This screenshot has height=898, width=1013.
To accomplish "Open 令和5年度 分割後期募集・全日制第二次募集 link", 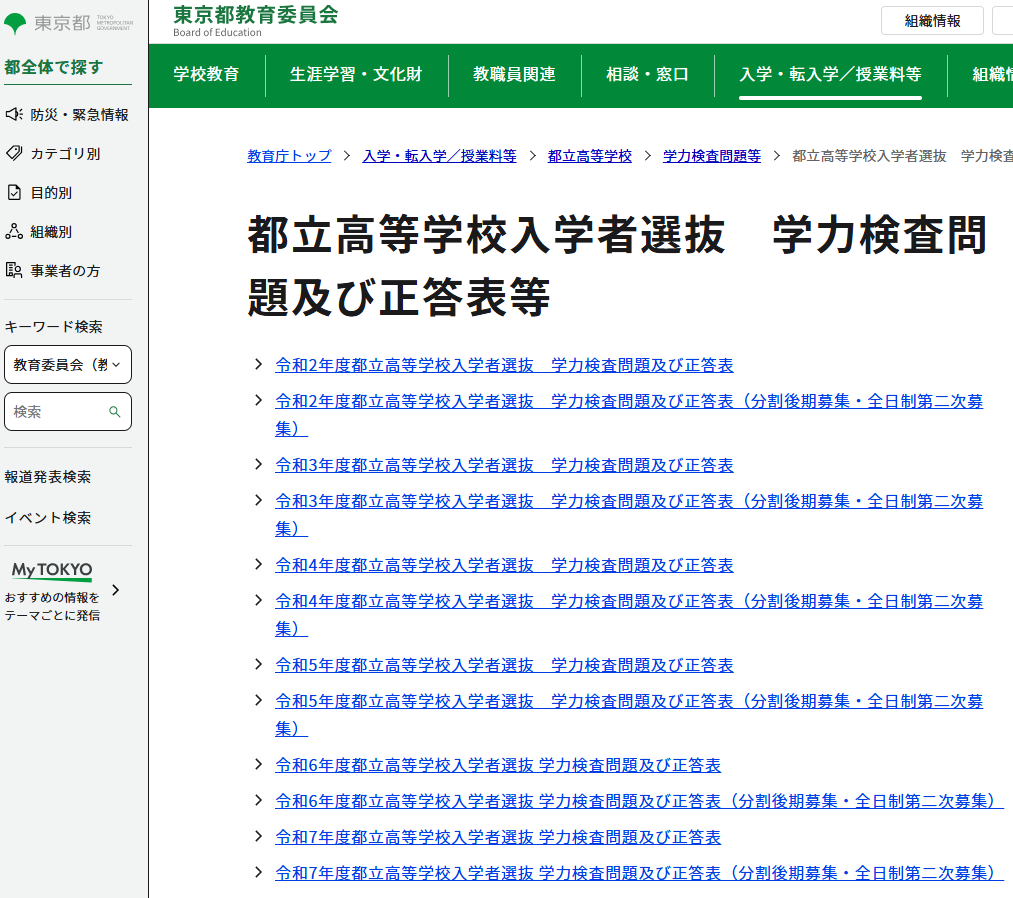I will 629,715.
